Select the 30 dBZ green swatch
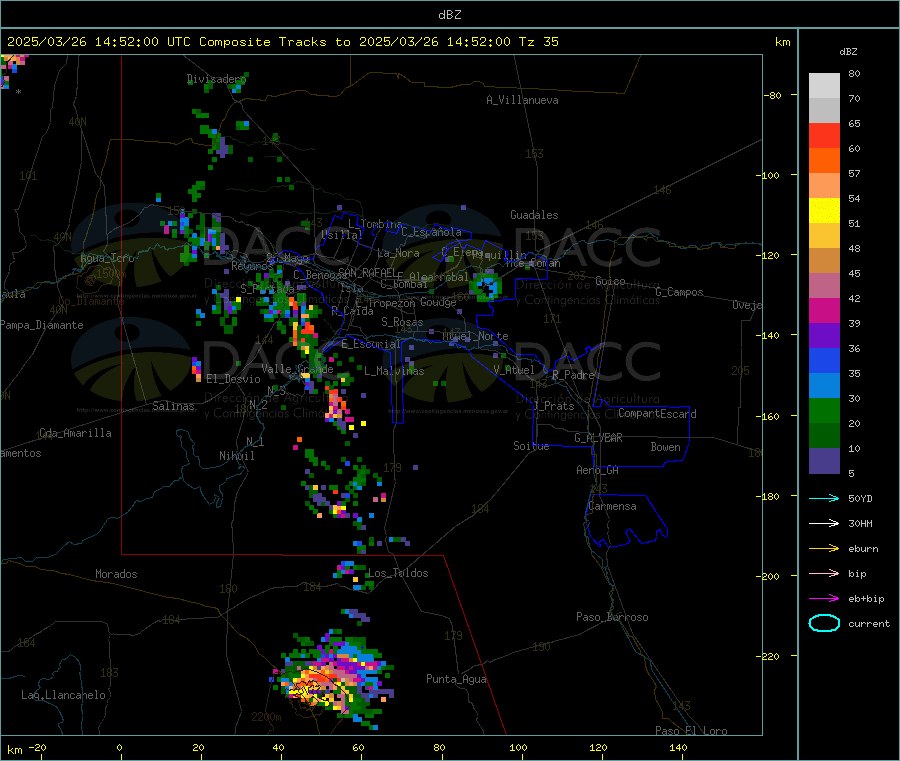Image resolution: width=900 pixels, height=761 pixels. point(824,410)
